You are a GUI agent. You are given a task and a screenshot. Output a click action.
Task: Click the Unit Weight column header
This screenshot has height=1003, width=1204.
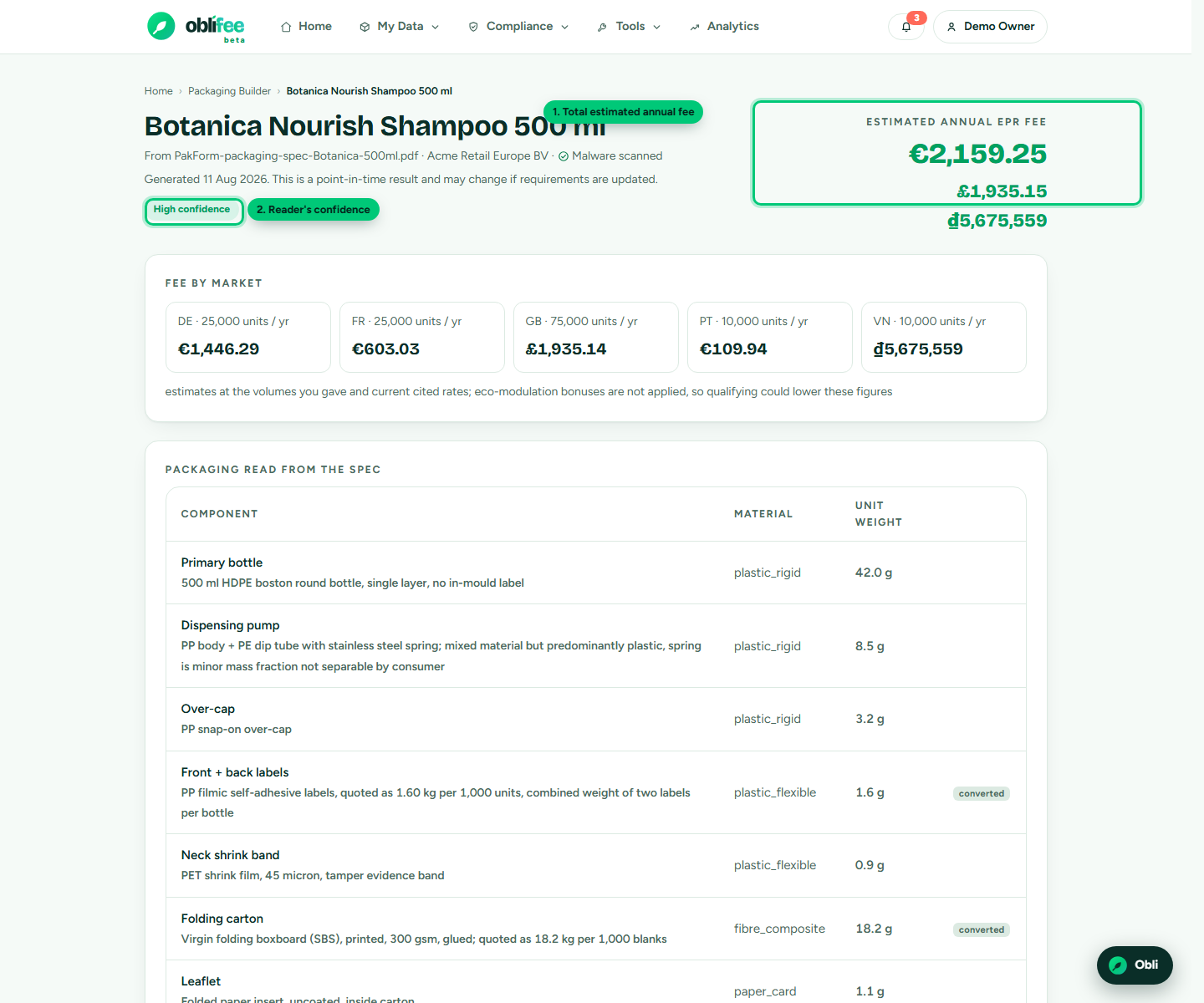[878, 514]
